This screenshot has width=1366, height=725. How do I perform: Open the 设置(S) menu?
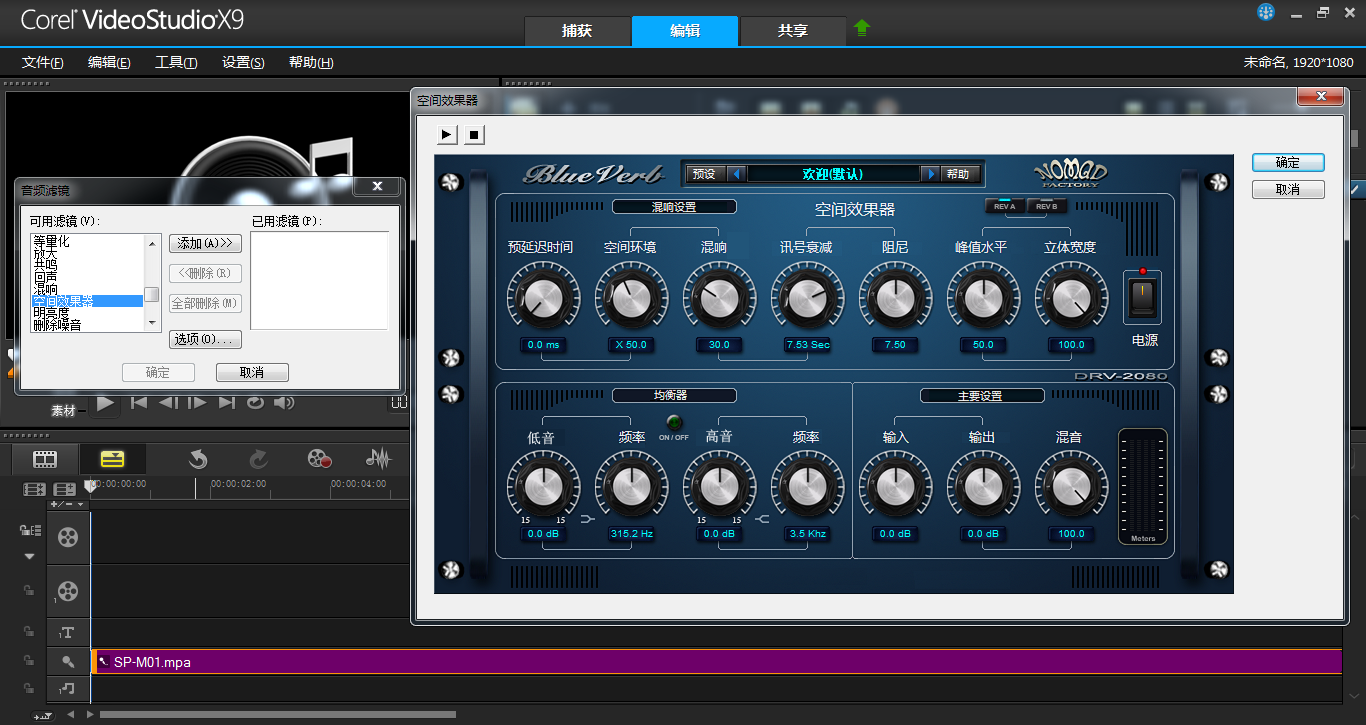click(243, 62)
